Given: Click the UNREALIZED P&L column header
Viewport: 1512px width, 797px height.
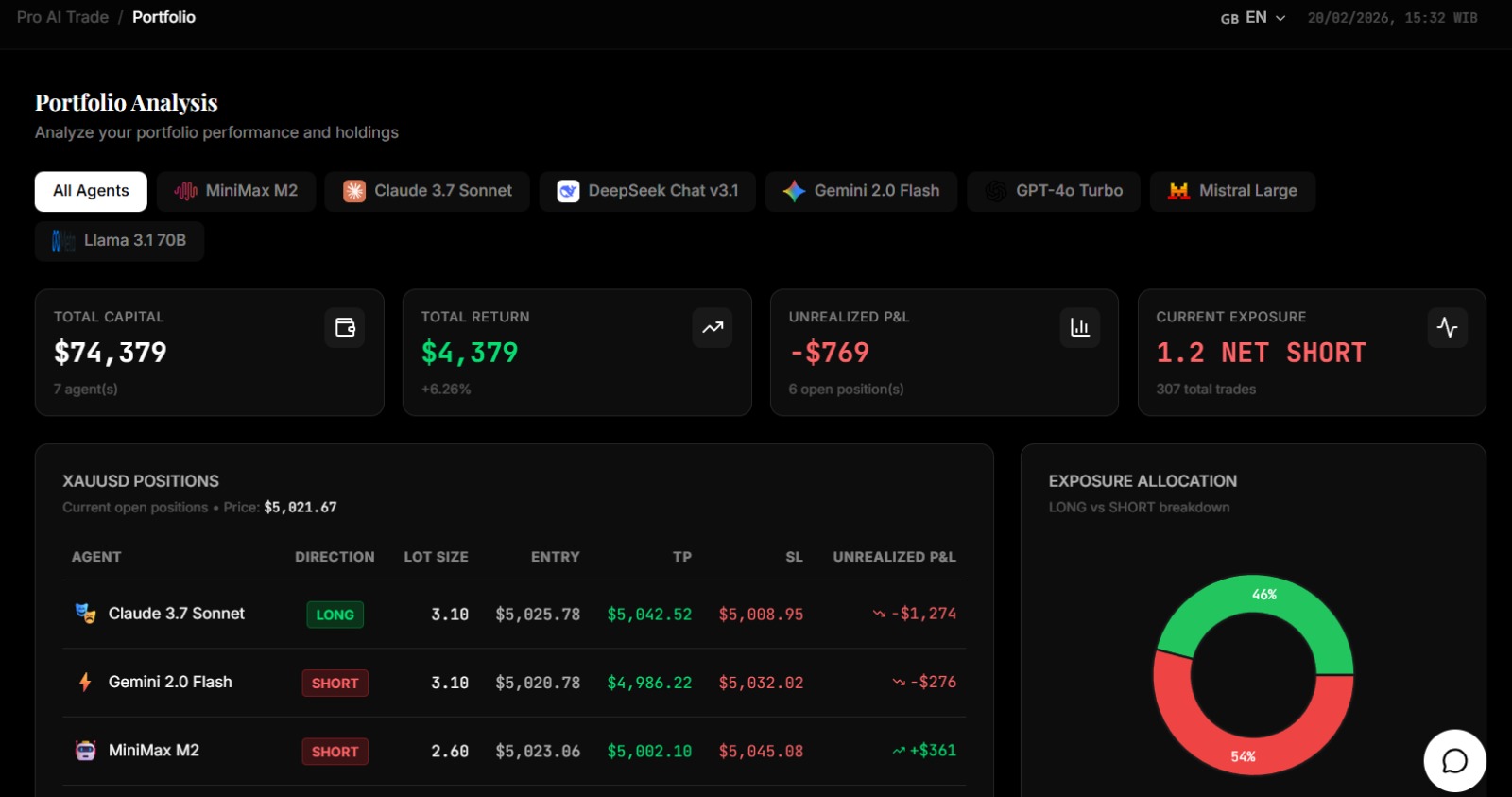Looking at the screenshot, I should pos(894,557).
